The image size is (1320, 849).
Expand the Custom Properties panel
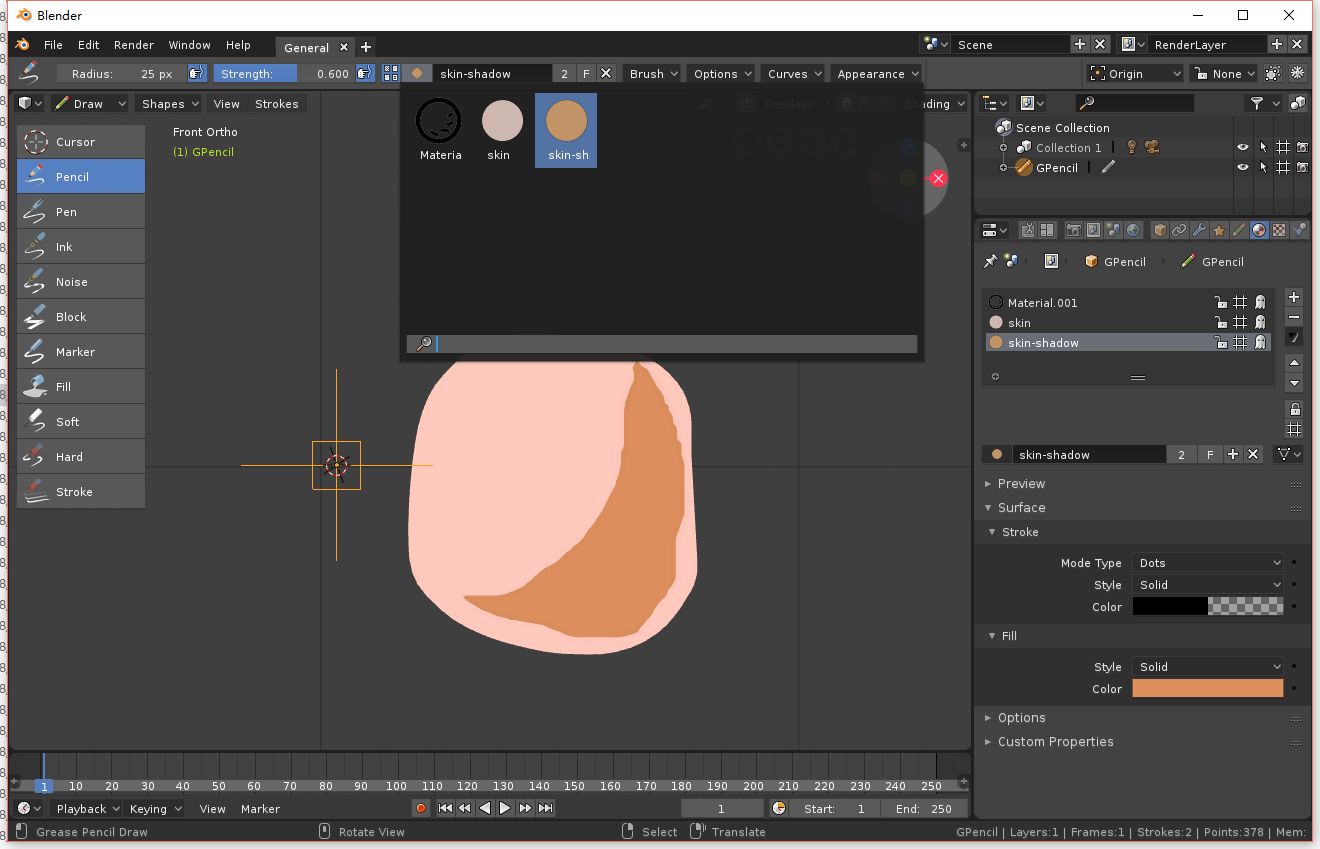(x=1055, y=742)
